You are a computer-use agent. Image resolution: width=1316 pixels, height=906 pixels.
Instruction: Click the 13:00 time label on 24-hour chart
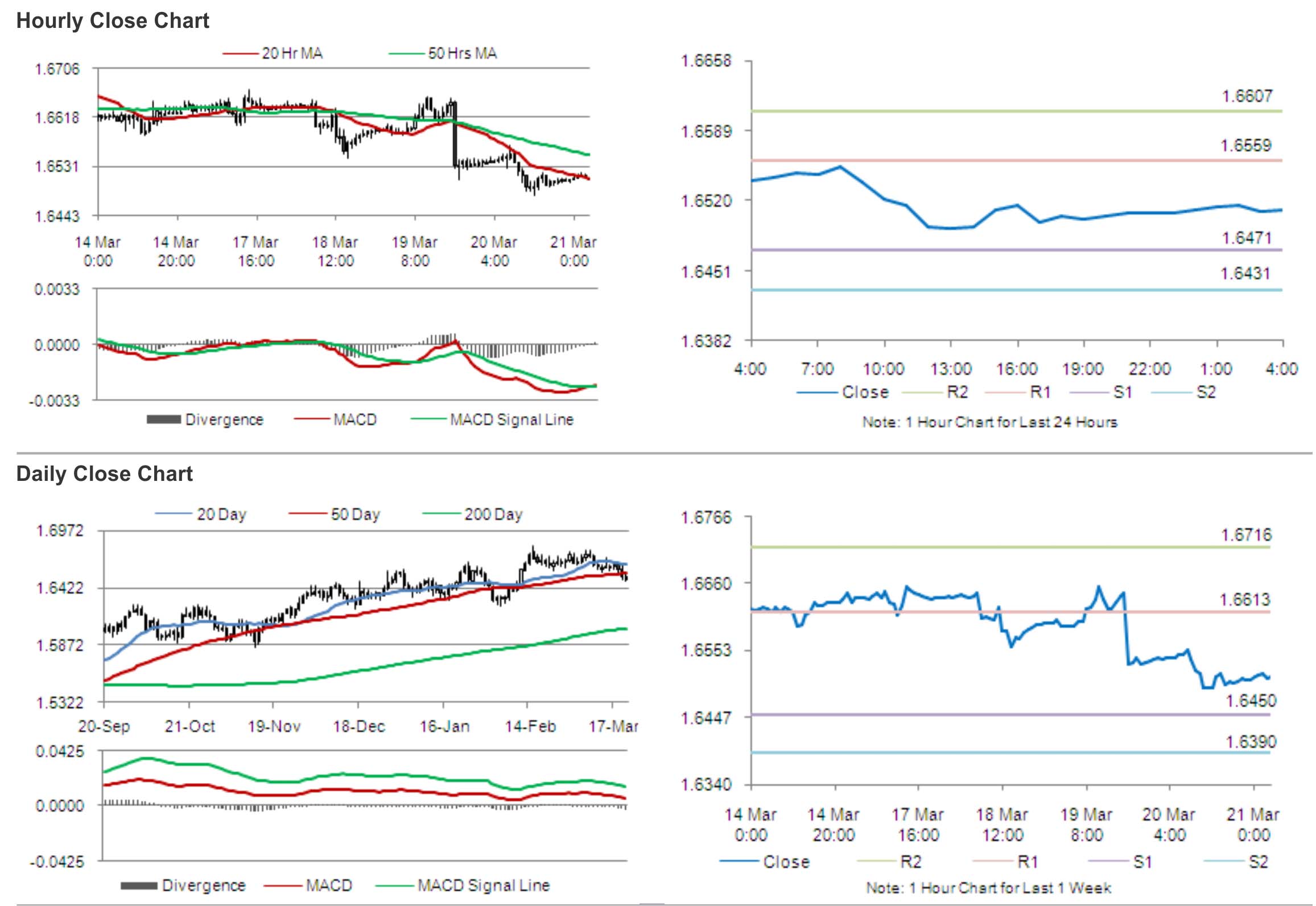(x=951, y=369)
